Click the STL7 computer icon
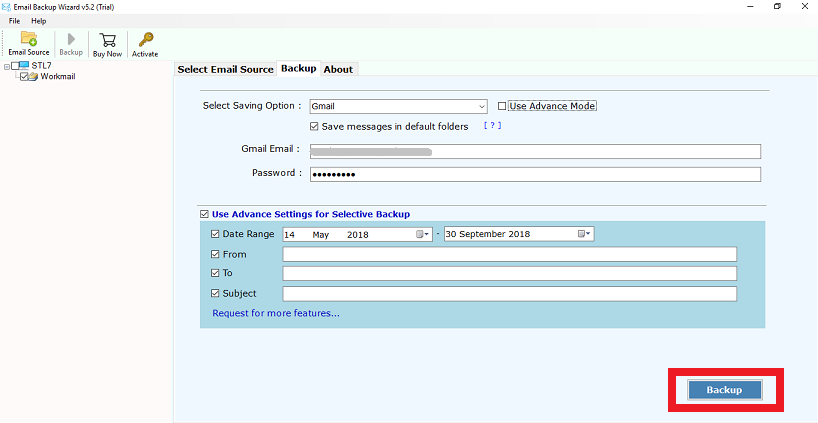The width and height of the screenshot is (818, 423). 23,66
